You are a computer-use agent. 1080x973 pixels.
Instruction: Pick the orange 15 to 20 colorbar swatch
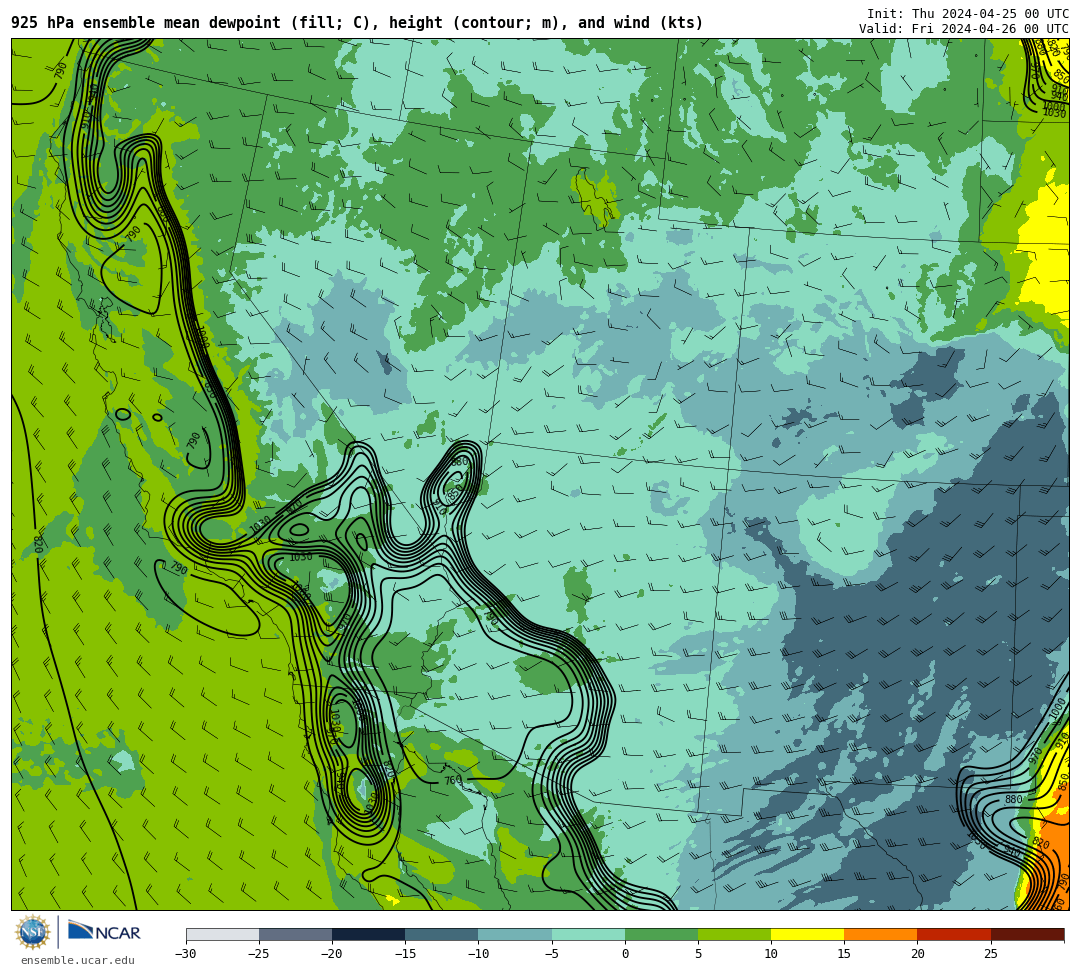point(881,934)
